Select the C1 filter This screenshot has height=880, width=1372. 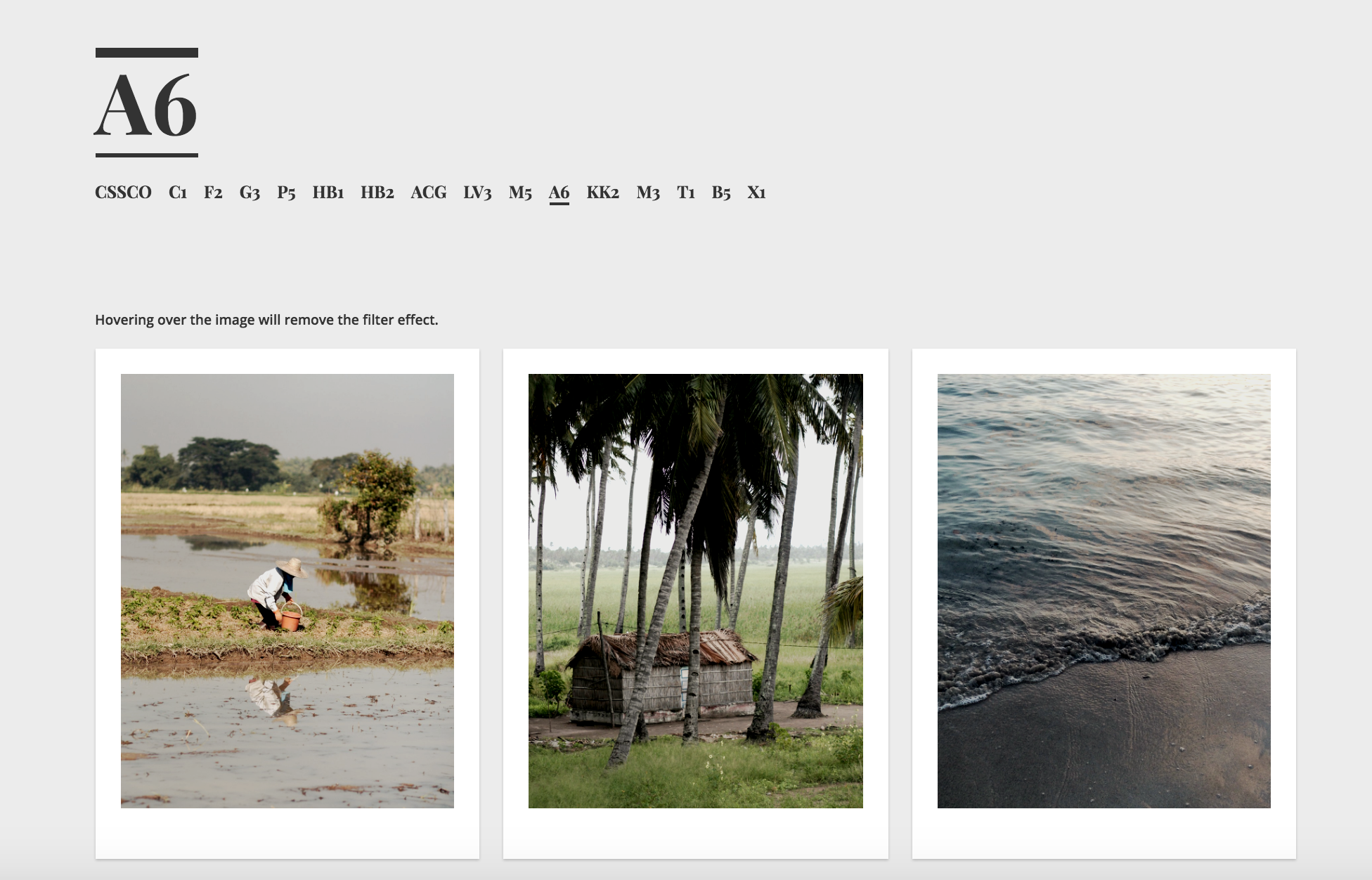178,193
